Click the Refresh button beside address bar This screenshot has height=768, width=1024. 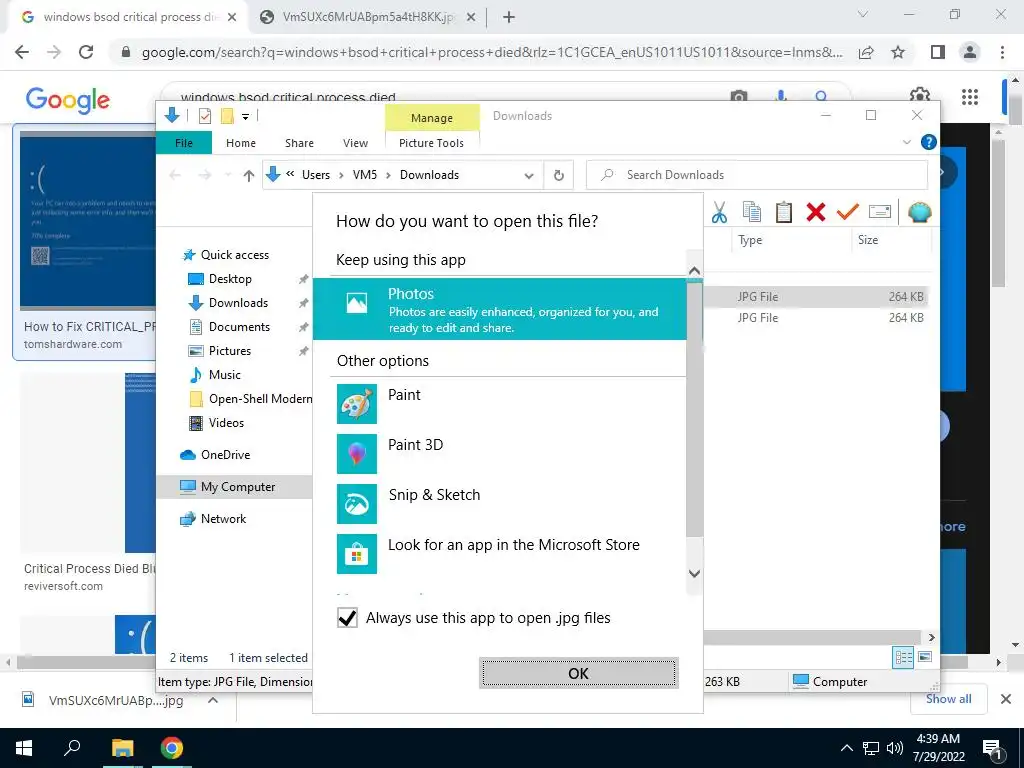[x=558, y=175]
